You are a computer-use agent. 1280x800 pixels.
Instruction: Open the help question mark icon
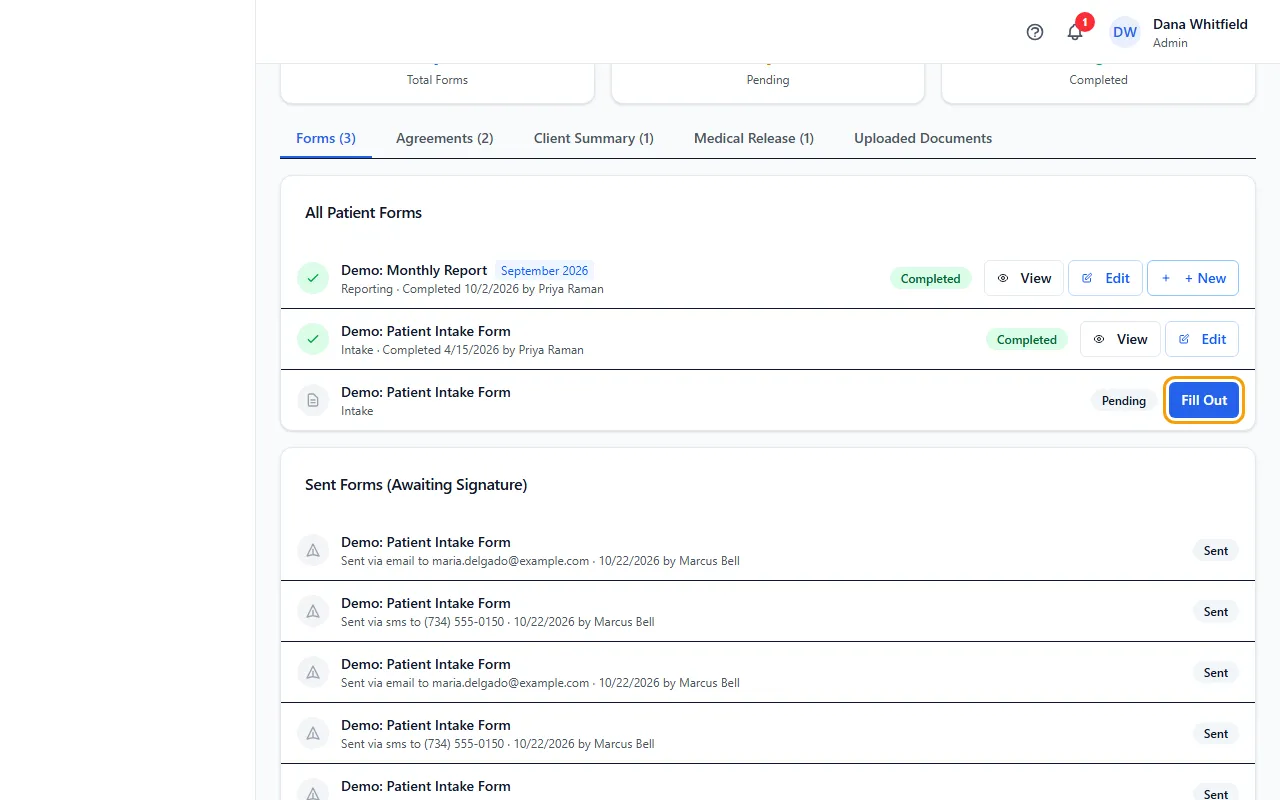(1035, 32)
